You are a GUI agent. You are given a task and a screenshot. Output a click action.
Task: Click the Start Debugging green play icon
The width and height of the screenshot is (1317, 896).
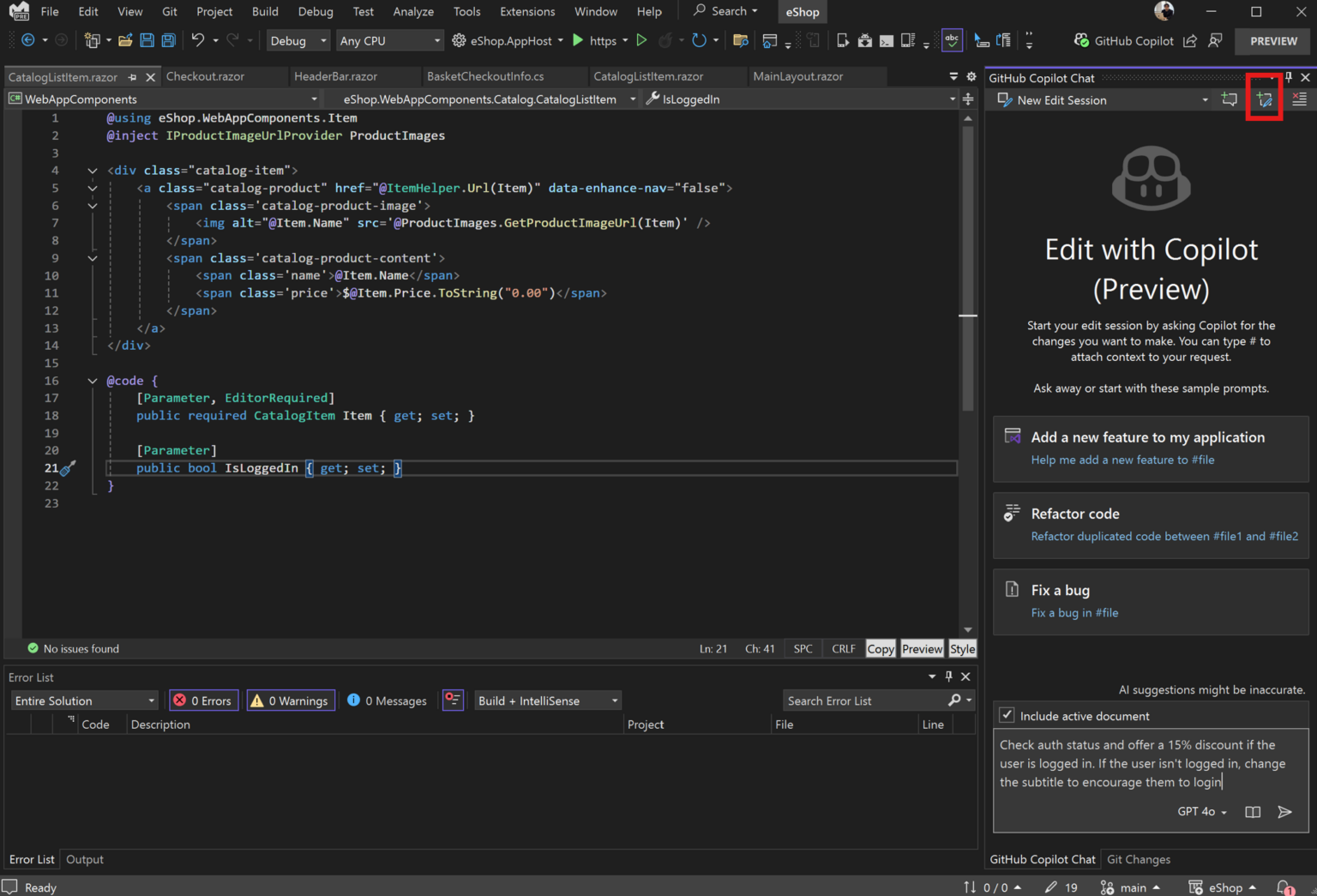click(x=641, y=40)
